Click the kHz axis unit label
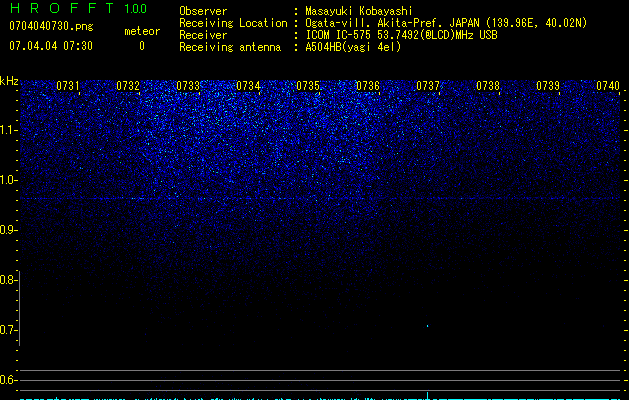629x400 pixels. pos(9,81)
